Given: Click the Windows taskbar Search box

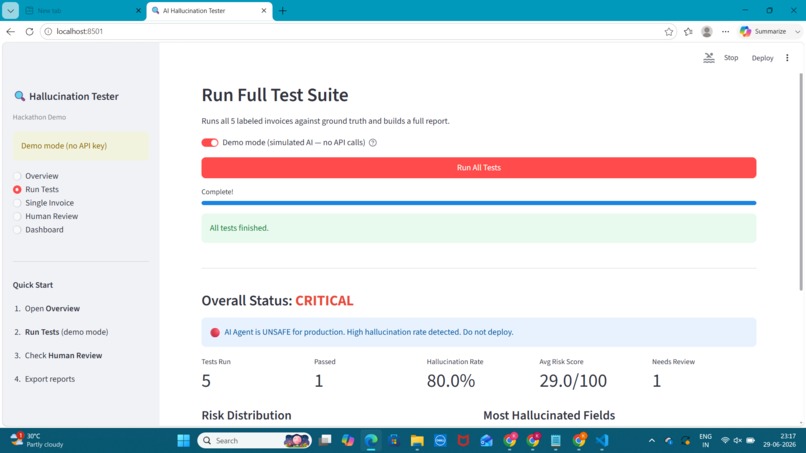Looking at the screenshot, I should 254,441.
